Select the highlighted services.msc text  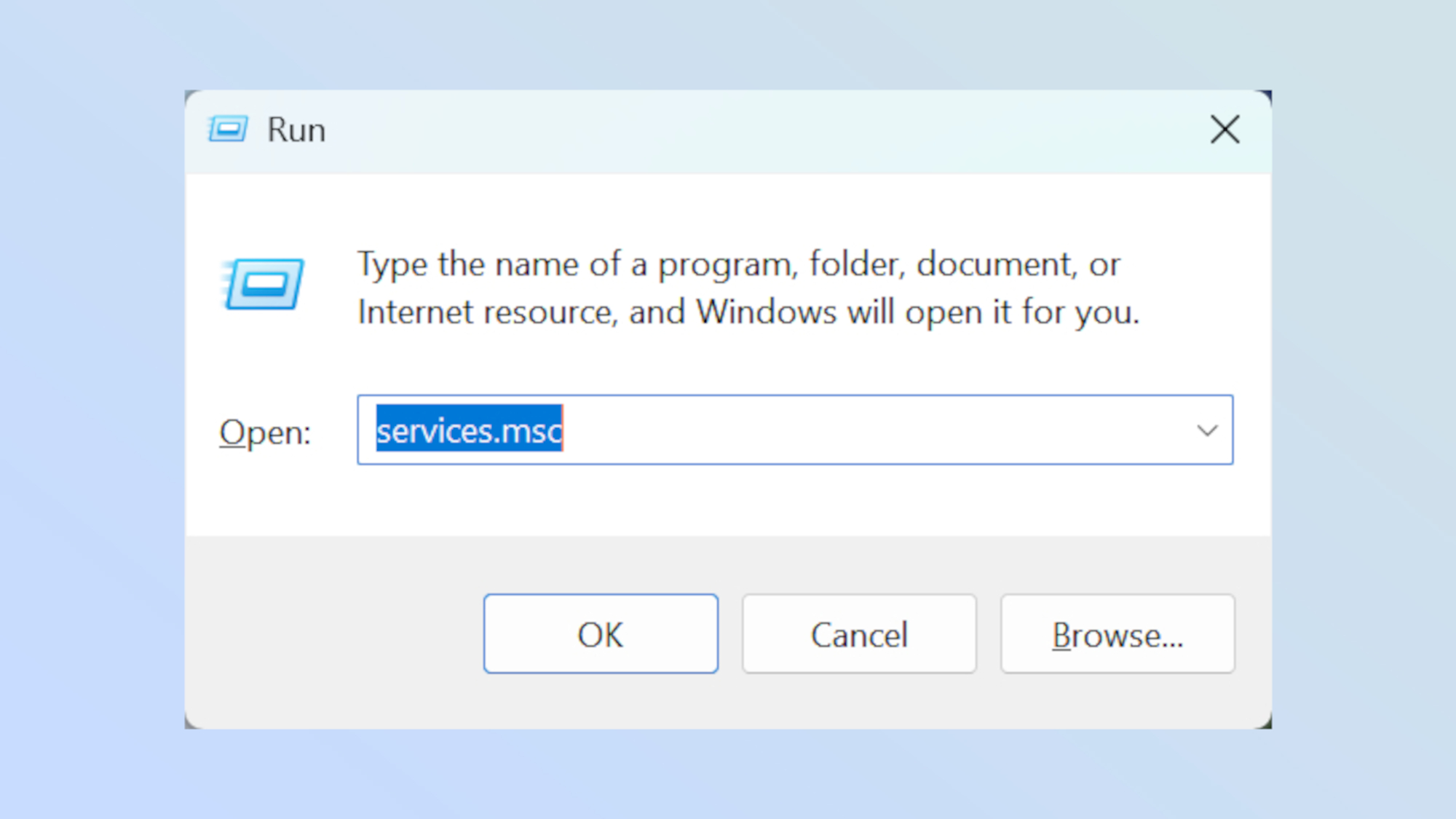[468, 430]
